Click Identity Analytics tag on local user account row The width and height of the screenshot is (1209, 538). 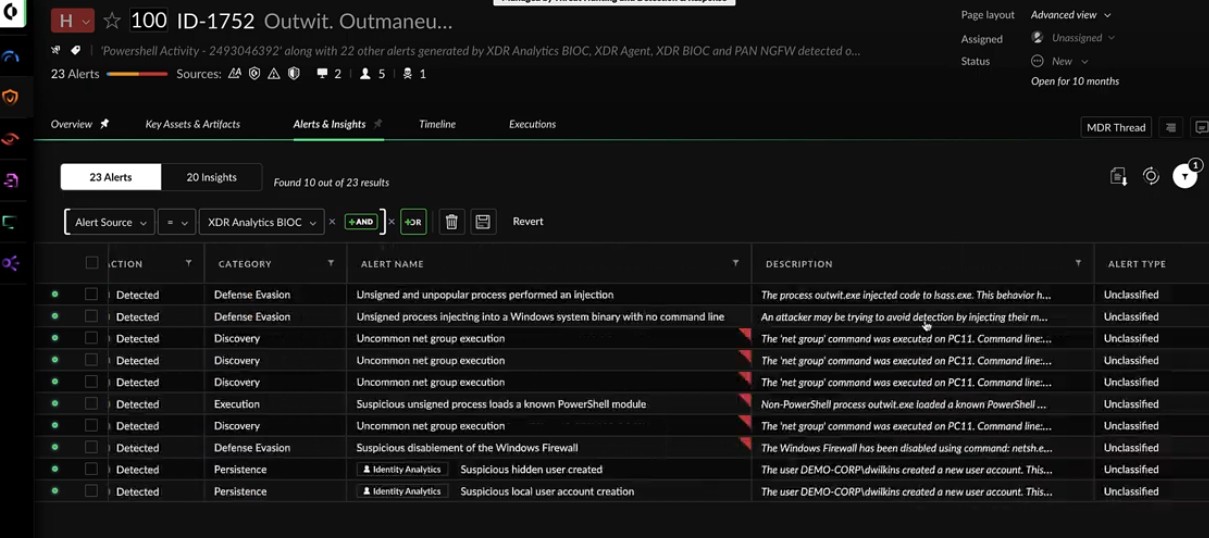click(x=403, y=491)
